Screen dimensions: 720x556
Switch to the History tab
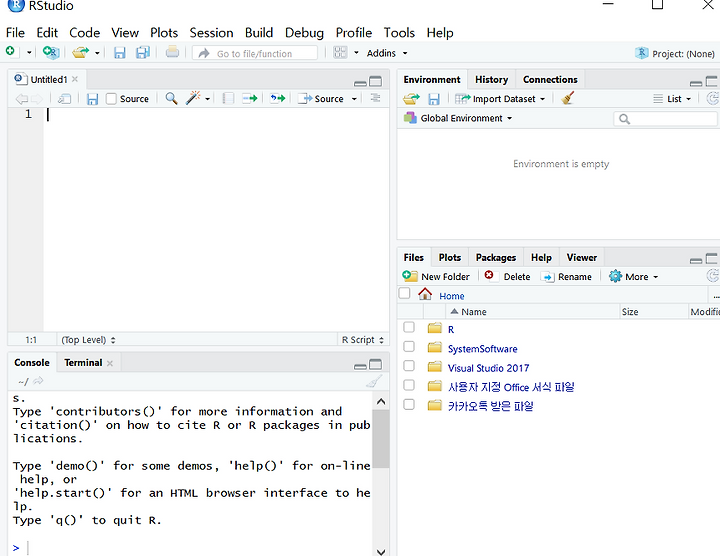(491, 79)
